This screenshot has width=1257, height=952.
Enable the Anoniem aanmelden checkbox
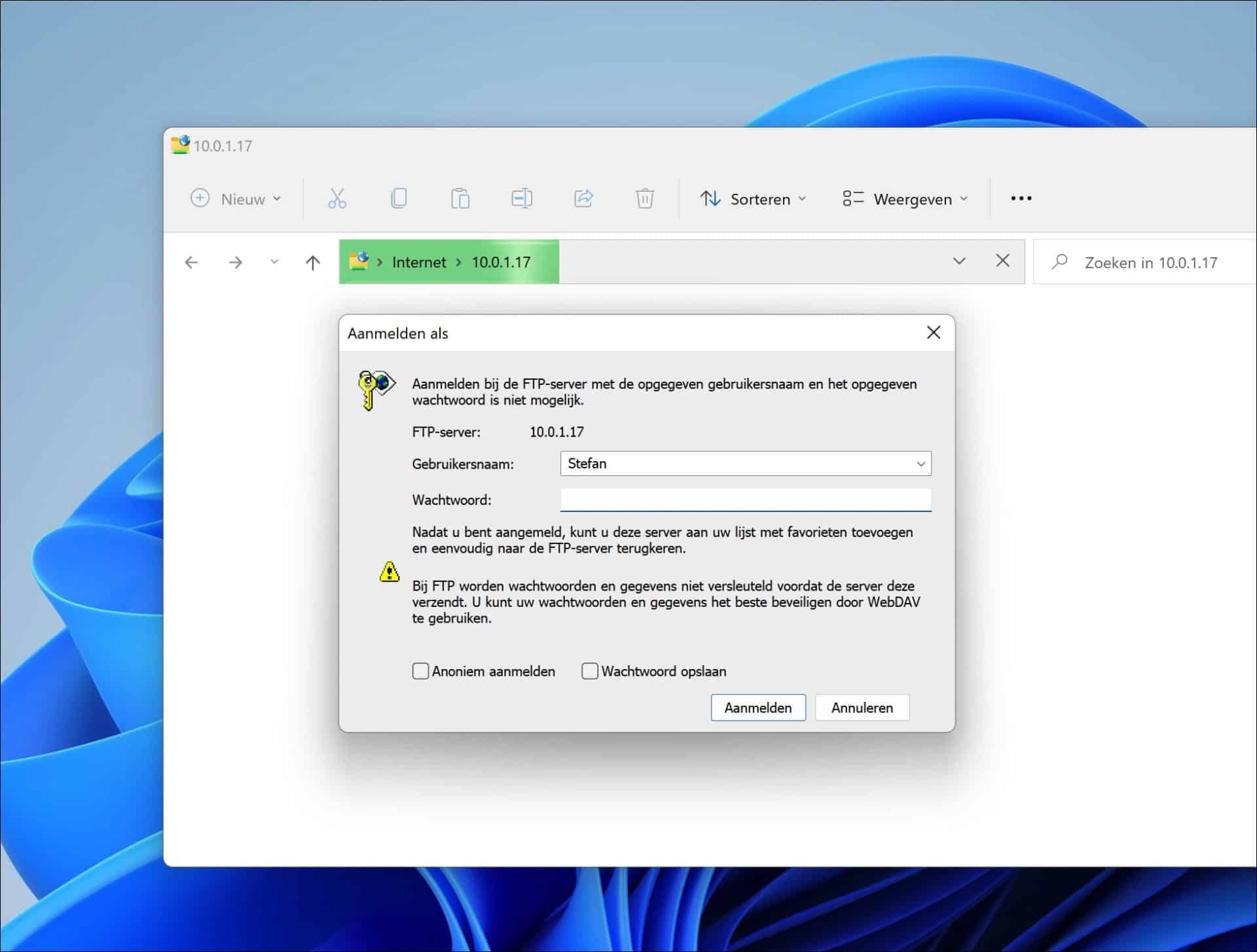pos(420,671)
